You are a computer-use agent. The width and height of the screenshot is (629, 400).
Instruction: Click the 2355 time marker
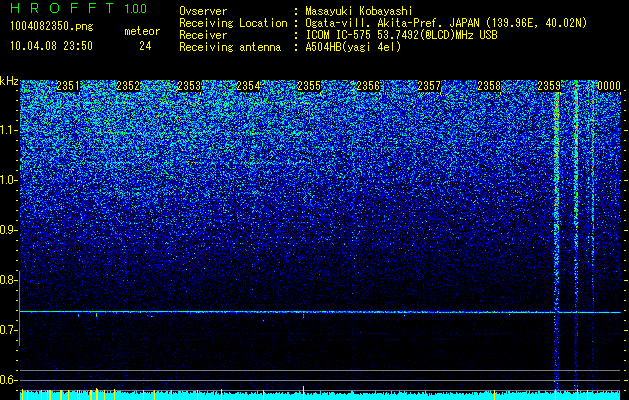click(309, 86)
